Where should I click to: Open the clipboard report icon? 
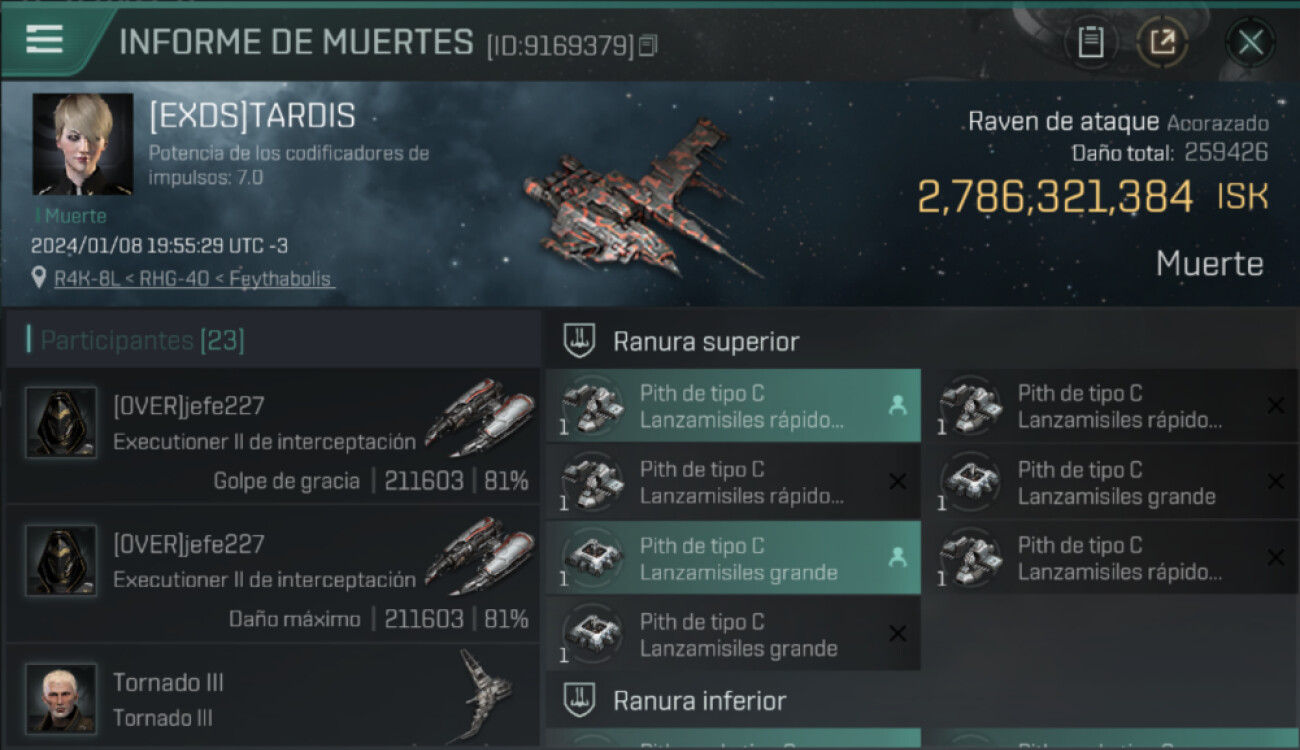1090,42
